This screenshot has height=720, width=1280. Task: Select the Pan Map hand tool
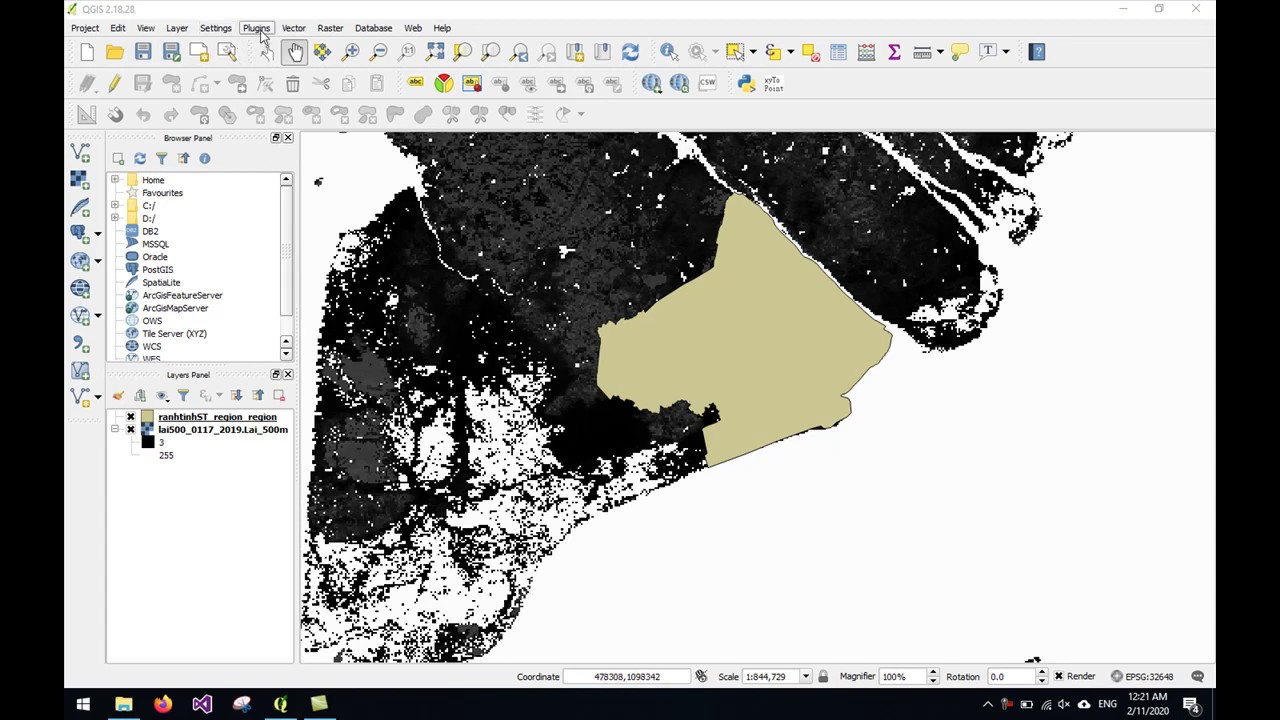294,52
